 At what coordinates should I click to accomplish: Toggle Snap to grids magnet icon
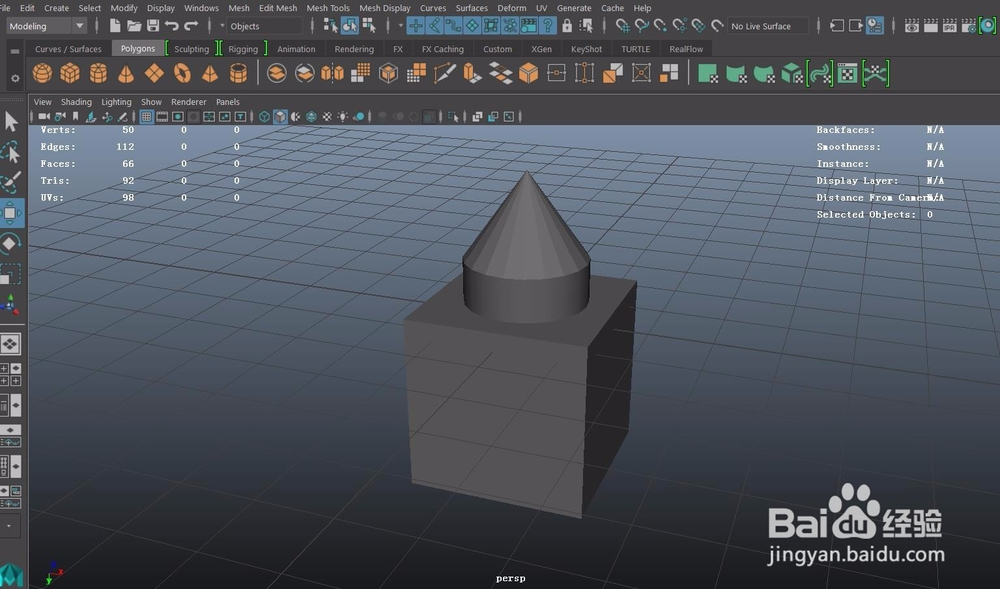click(x=623, y=25)
